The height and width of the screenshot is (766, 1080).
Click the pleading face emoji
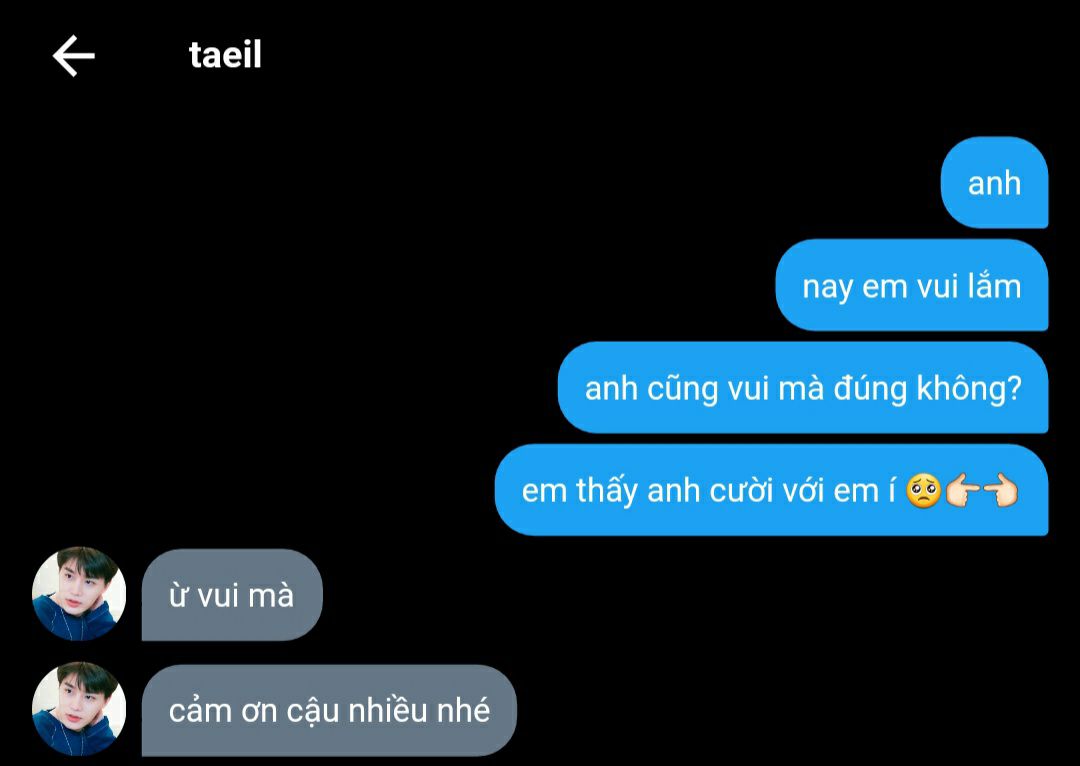(x=923, y=491)
